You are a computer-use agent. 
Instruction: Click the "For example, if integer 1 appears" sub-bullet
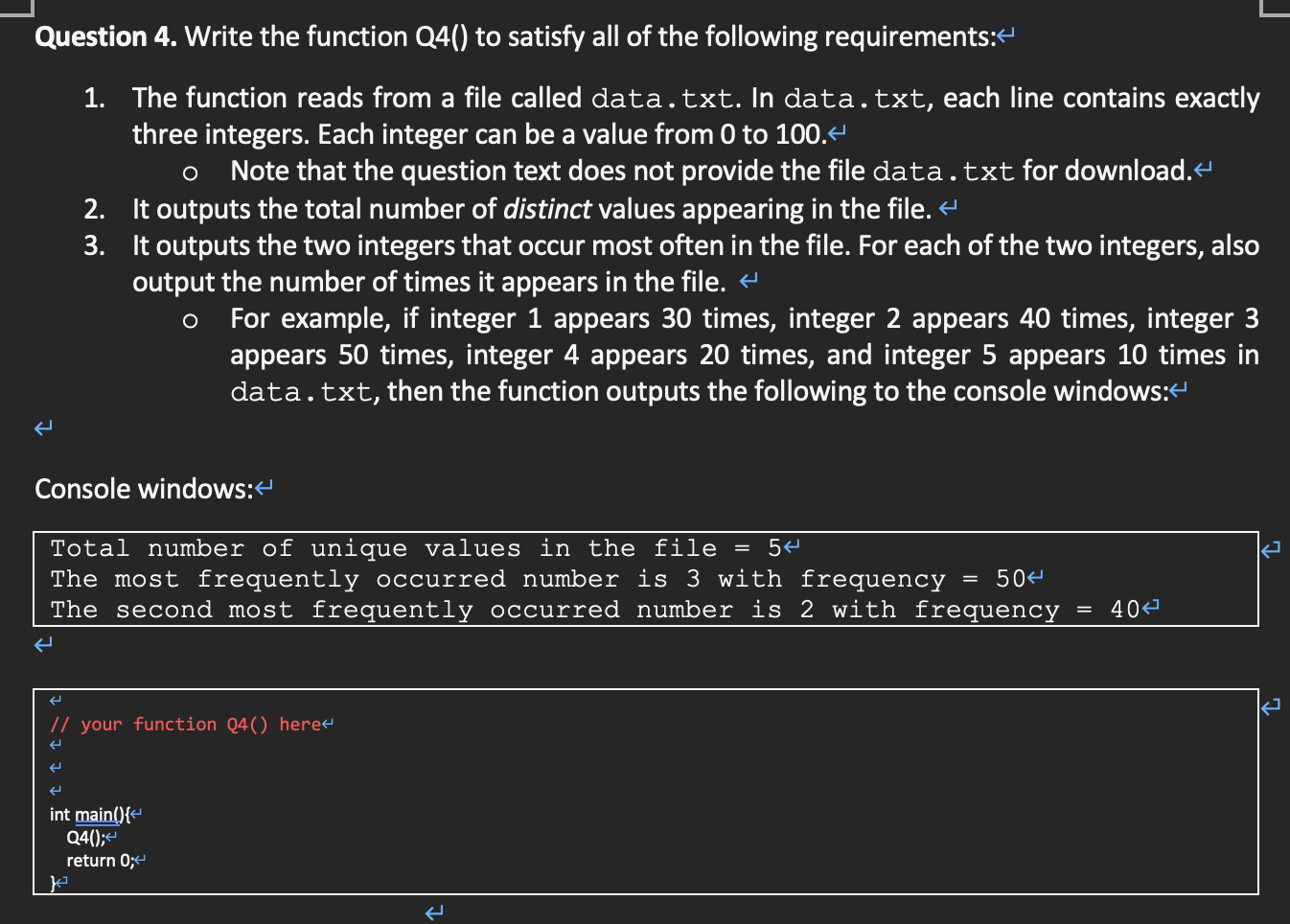click(745, 355)
